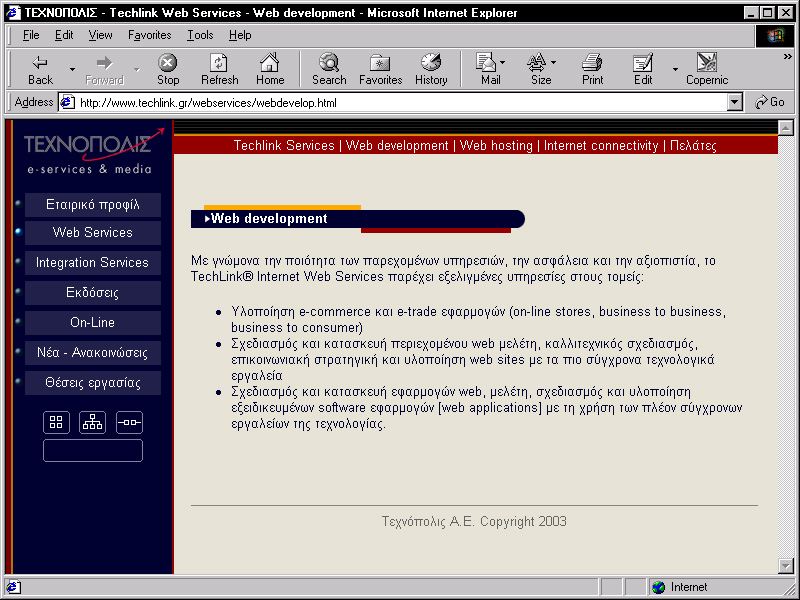Screen dimensions: 800x600
Task: Print the page with Print button
Action: (x=592, y=70)
